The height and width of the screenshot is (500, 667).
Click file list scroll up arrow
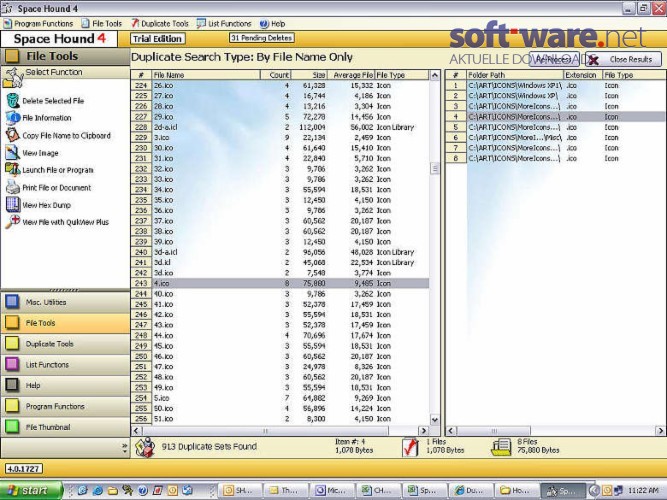pos(435,76)
